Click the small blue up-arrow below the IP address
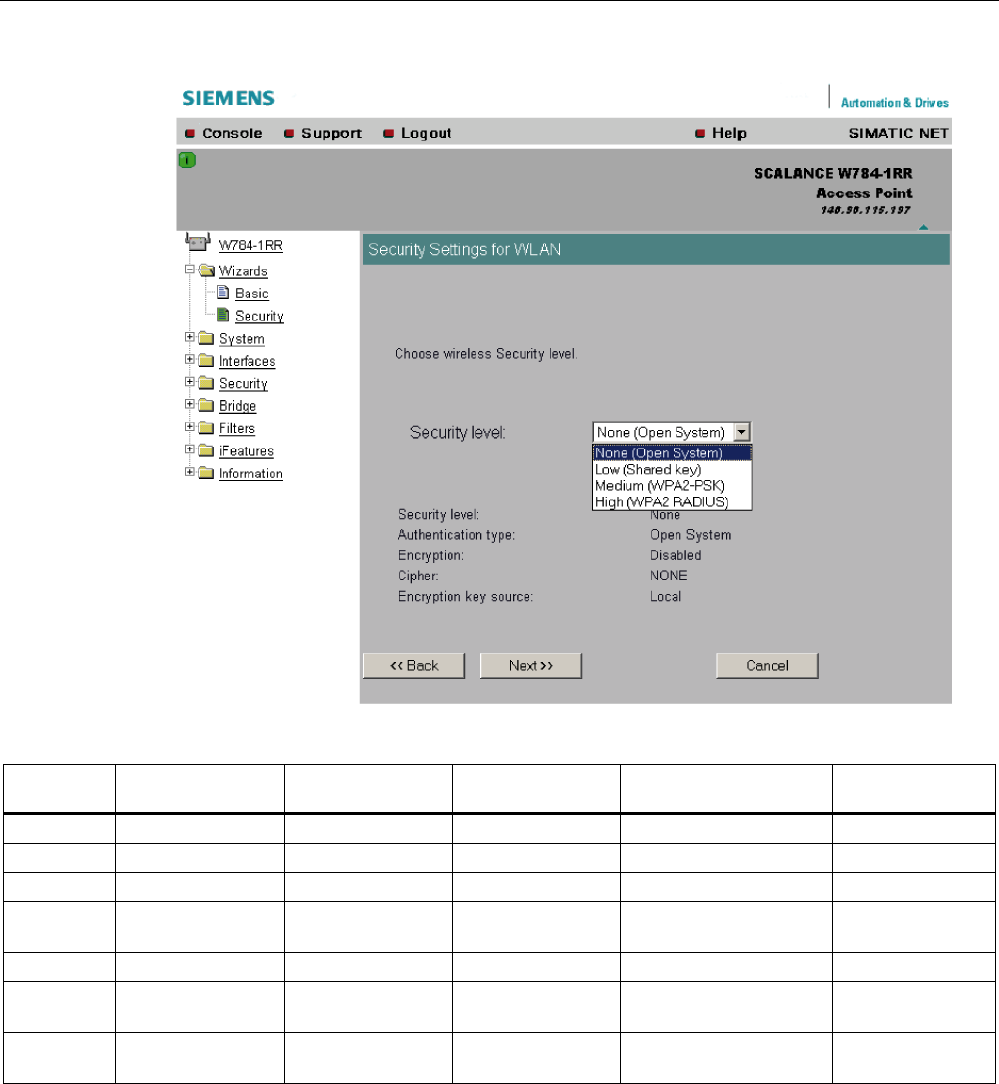999x1084 pixels. point(924,227)
